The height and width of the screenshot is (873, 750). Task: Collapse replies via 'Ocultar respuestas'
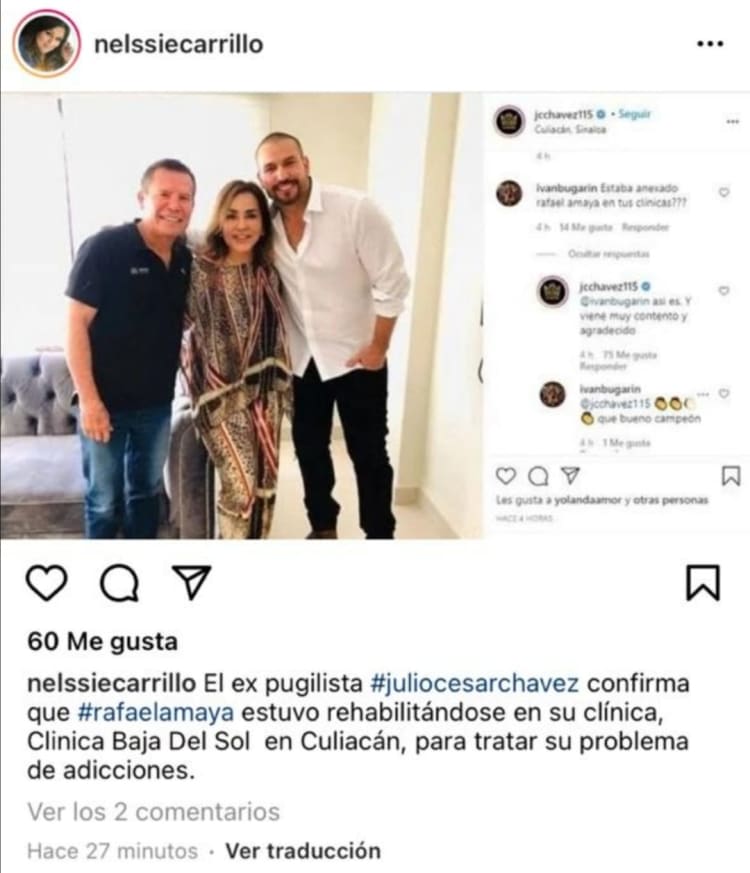click(609, 254)
